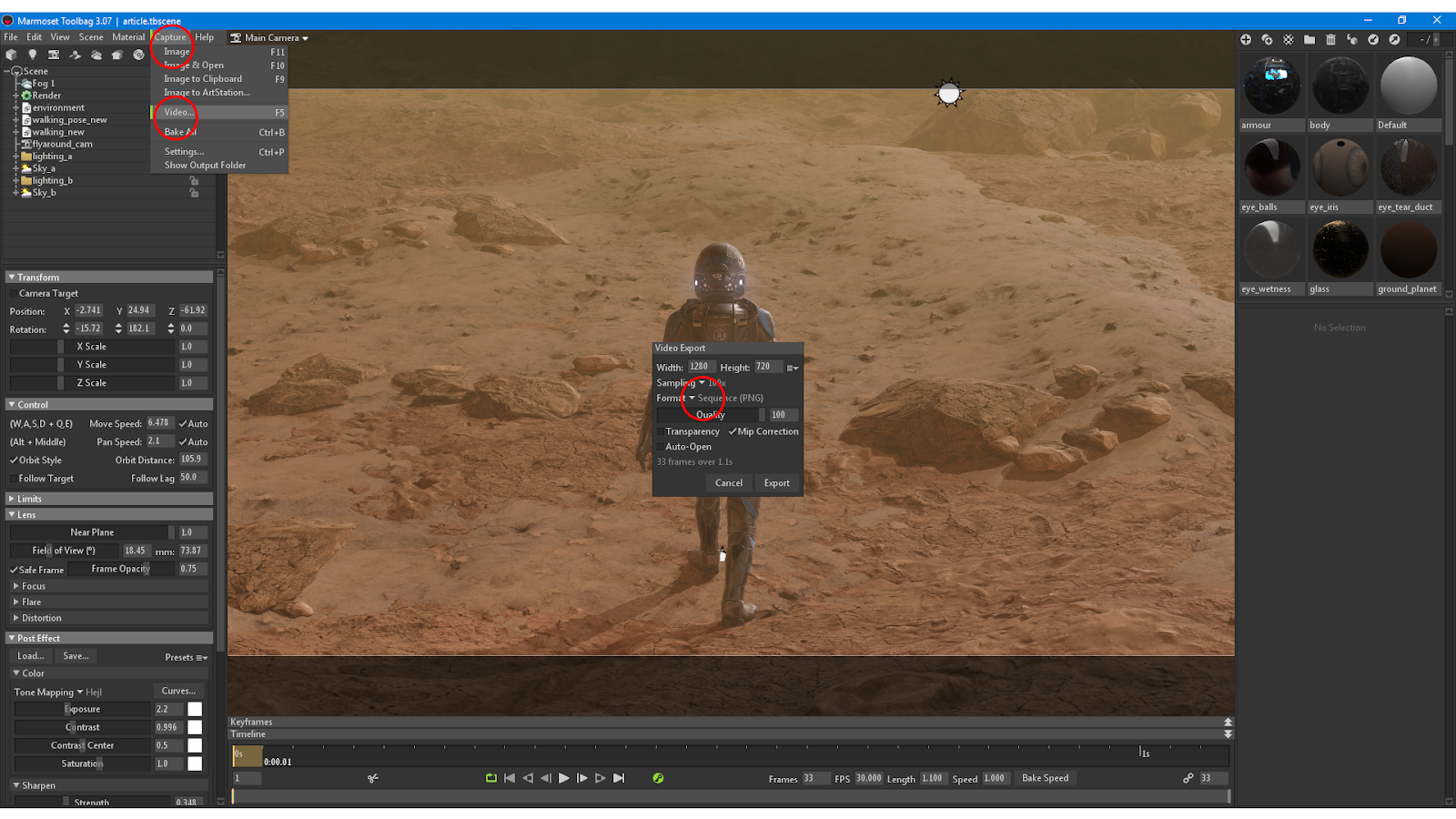
Task: Toggle lock icon on lighting_b row
Action: 194,180
